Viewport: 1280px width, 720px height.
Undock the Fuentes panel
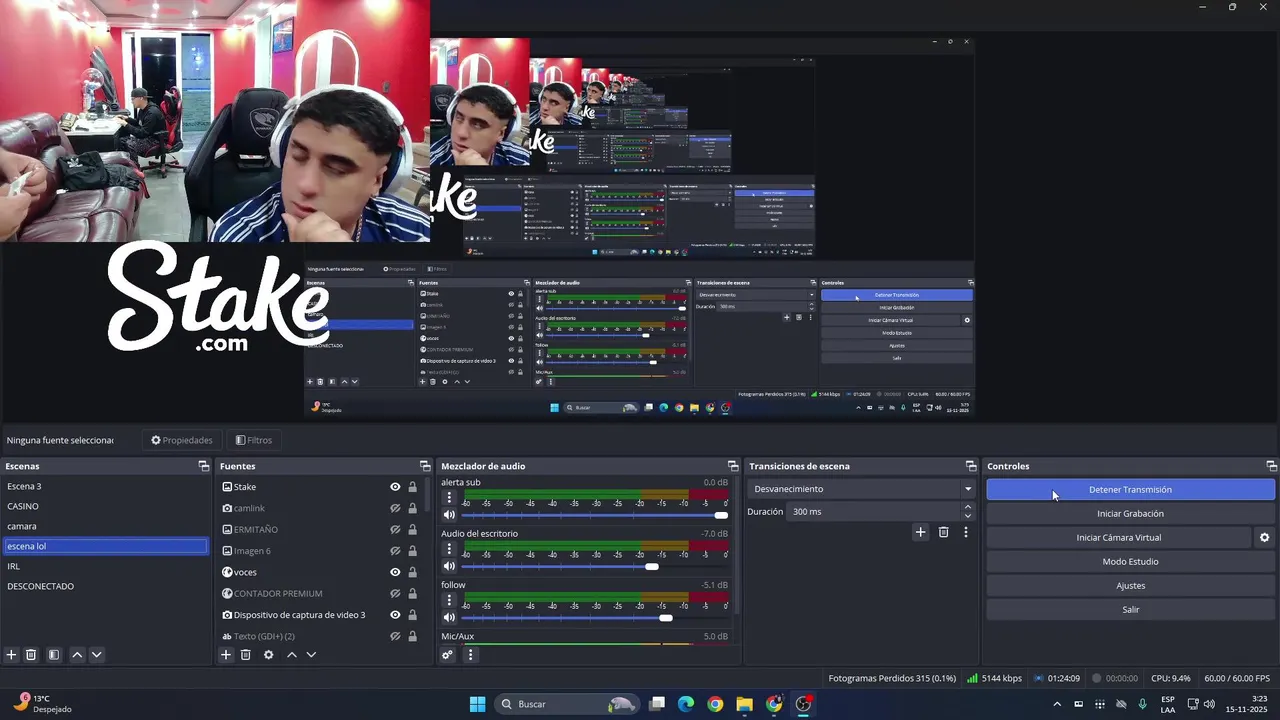pos(425,466)
